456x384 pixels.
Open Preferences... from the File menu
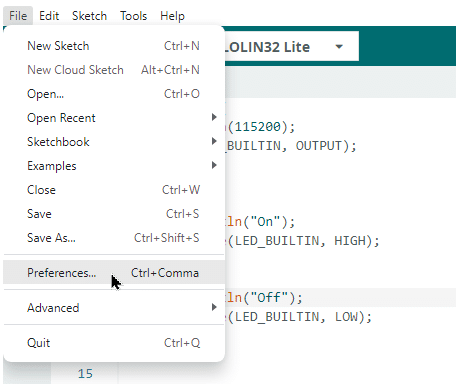114,273
